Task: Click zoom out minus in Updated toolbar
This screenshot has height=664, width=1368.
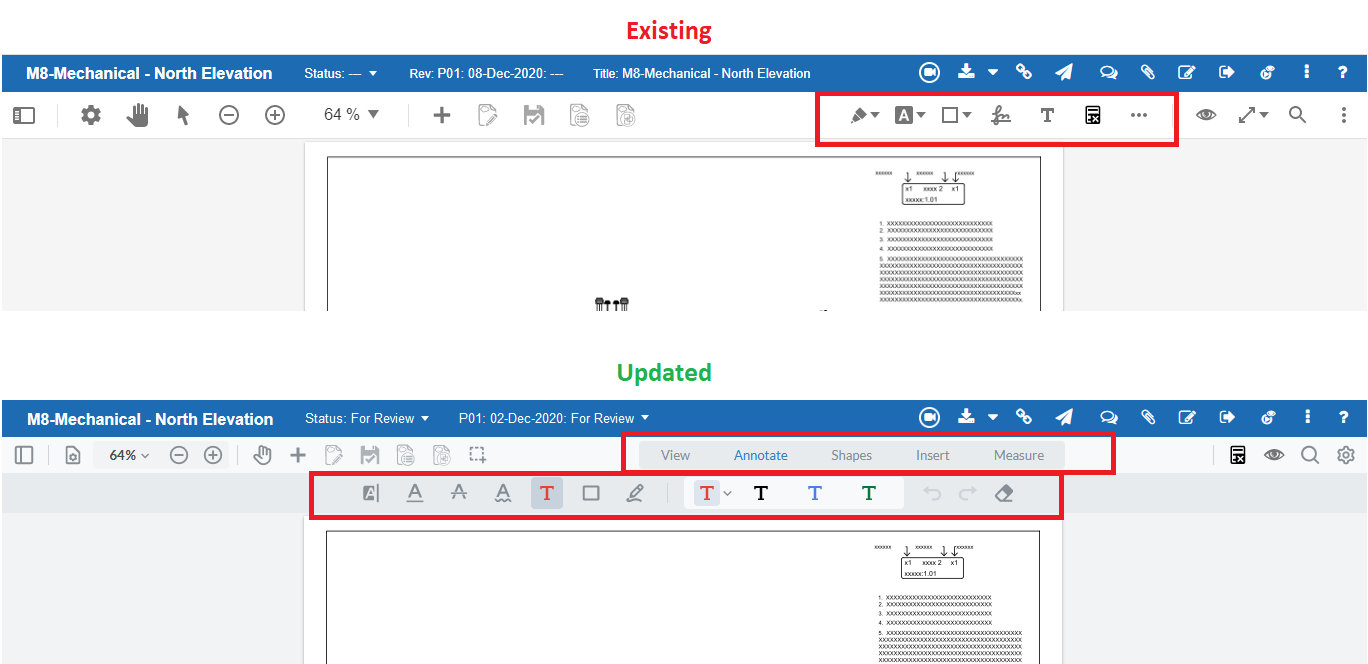Action: pos(178,455)
